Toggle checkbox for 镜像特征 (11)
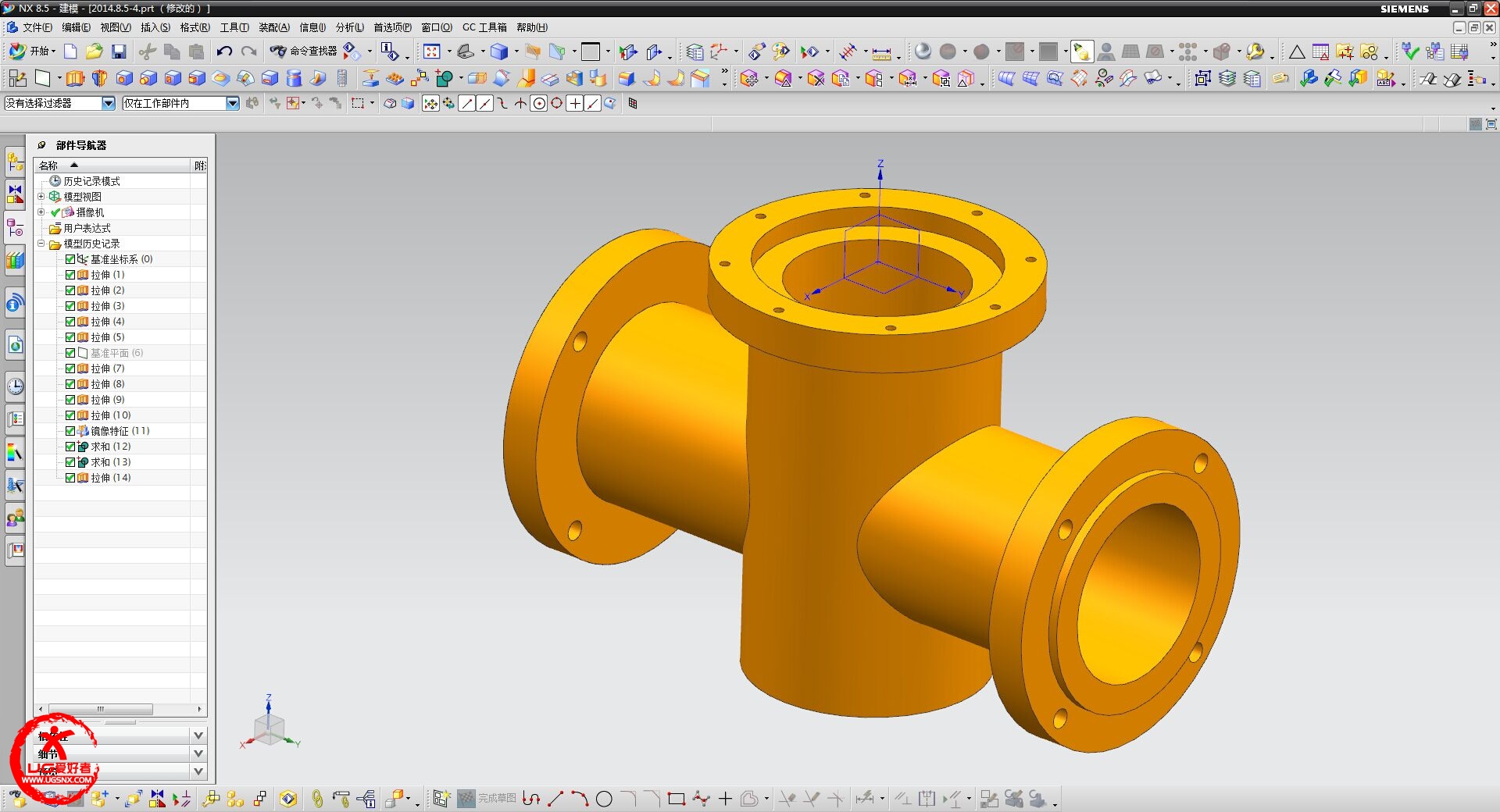The width and height of the screenshot is (1500, 812). (x=70, y=431)
